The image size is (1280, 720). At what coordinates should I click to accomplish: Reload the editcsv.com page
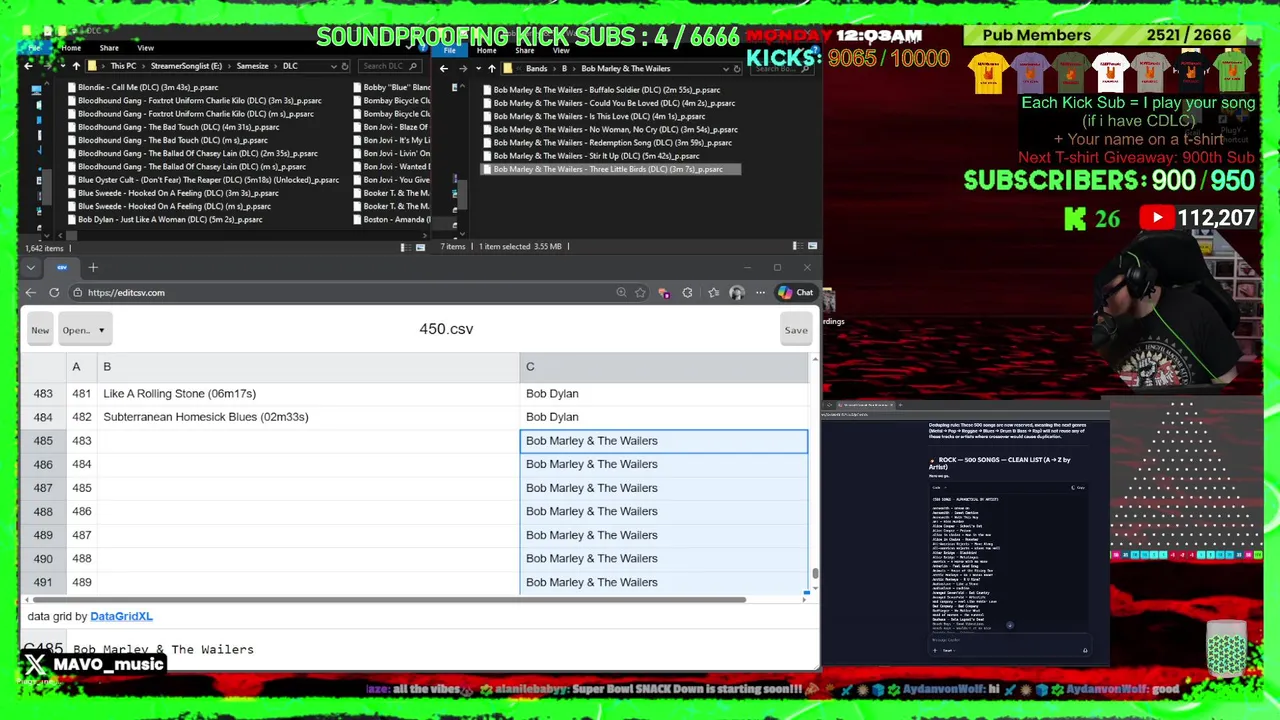pyautogui.click(x=54, y=293)
